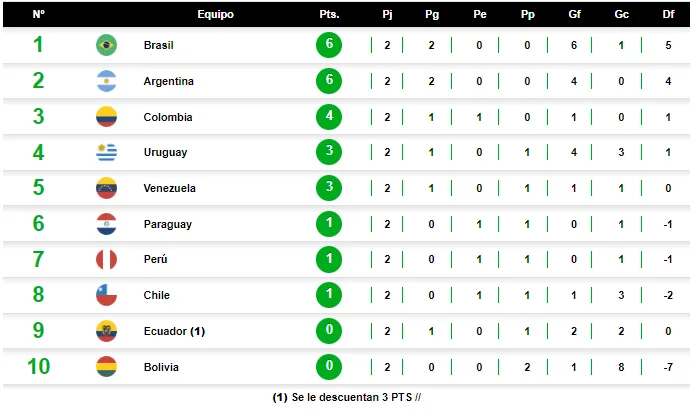Click the Pts. column header
This screenshot has width=692, height=410.
(329, 14)
